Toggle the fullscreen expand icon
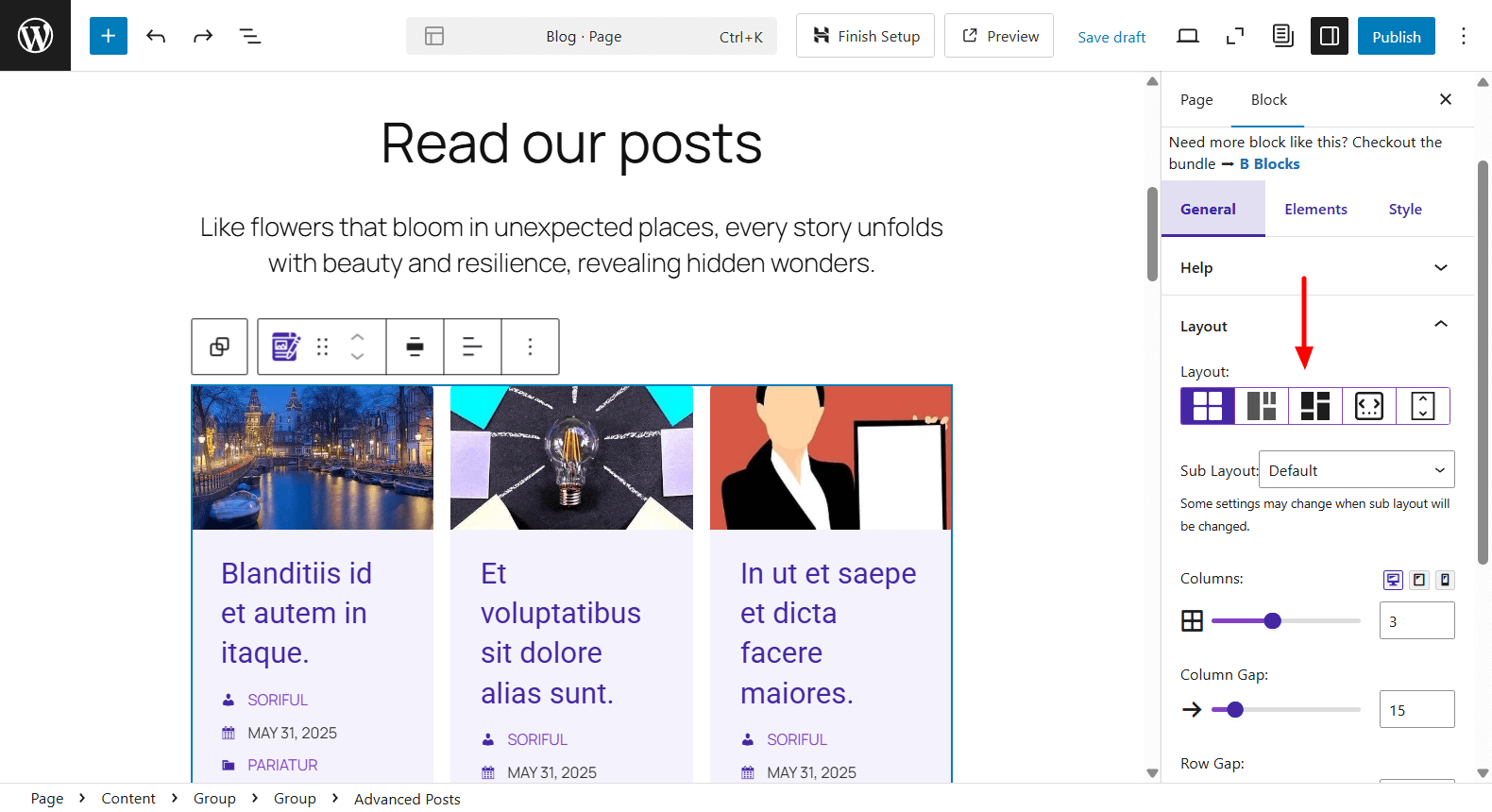Image resolution: width=1492 pixels, height=812 pixels. pyautogui.click(x=1235, y=36)
